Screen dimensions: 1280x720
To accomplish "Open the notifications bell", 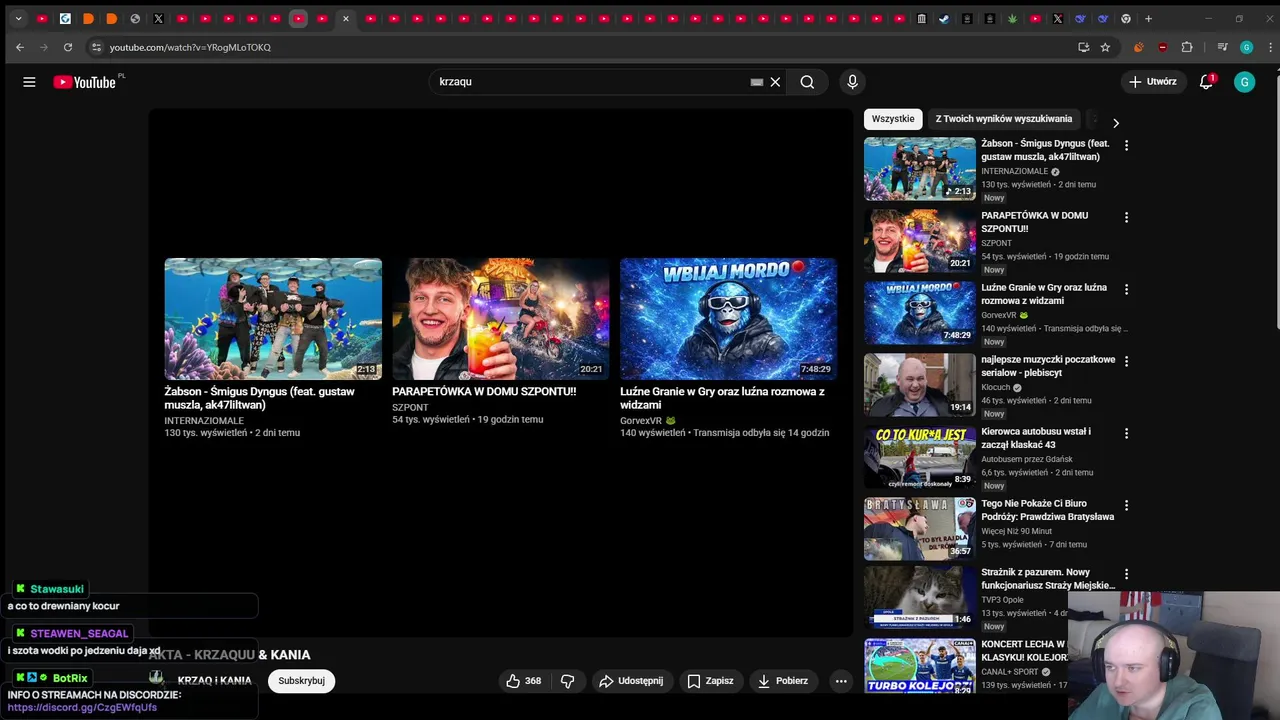I will [1207, 82].
